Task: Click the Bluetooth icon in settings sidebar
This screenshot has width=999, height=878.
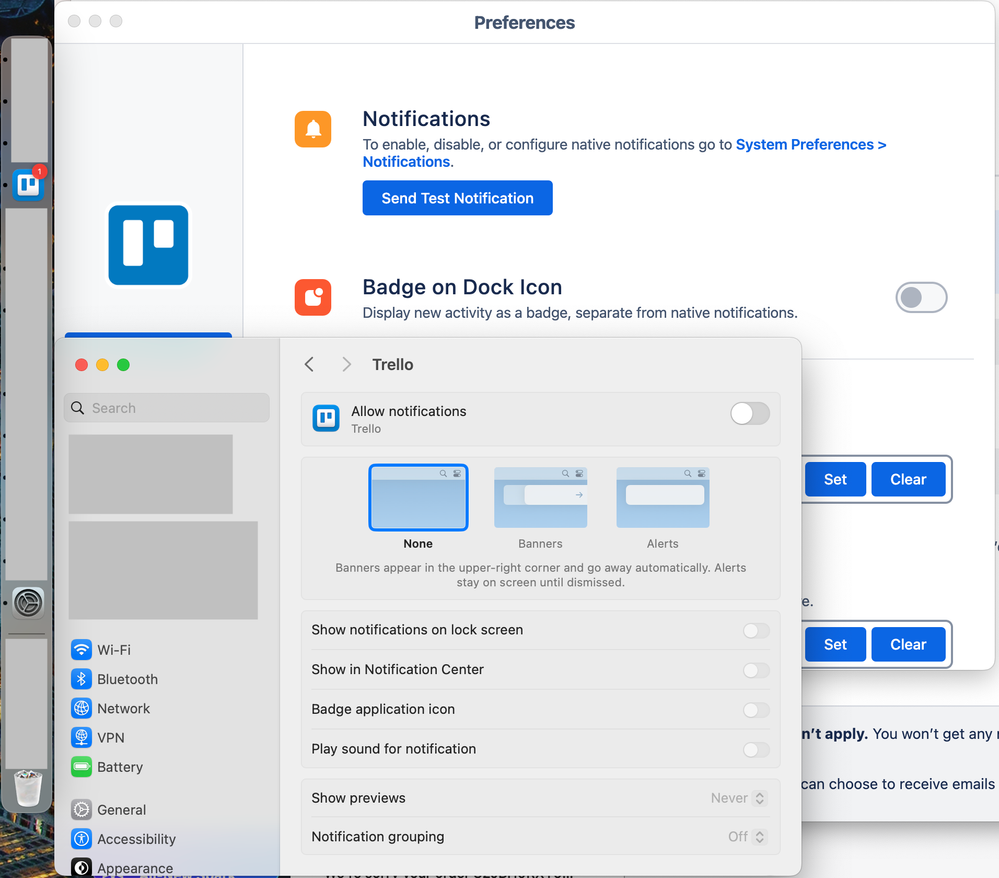Action: (x=82, y=679)
